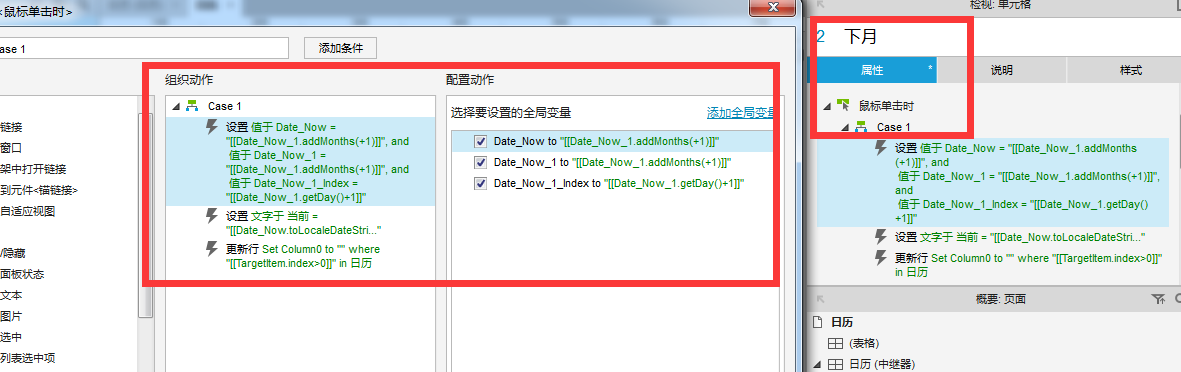Select 设置 文字于 当前 action text in inspector
1181x372 pixels.
1021,237
